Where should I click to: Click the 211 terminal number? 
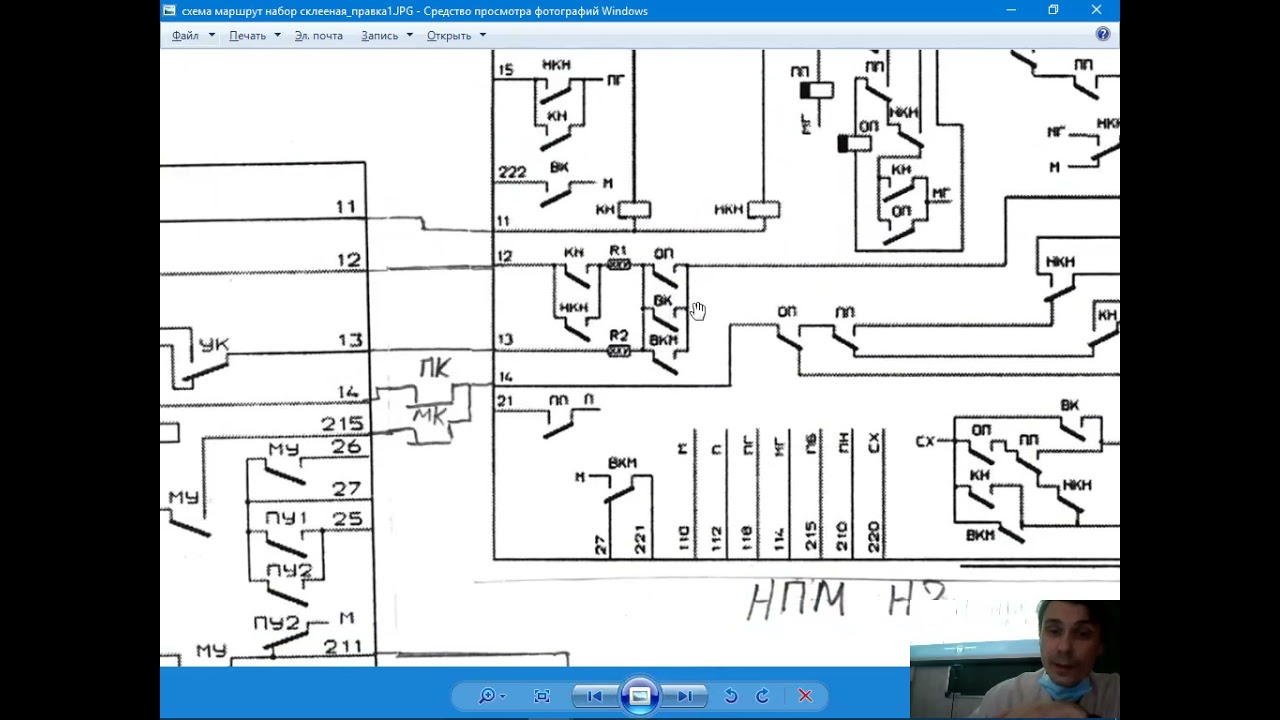343,646
